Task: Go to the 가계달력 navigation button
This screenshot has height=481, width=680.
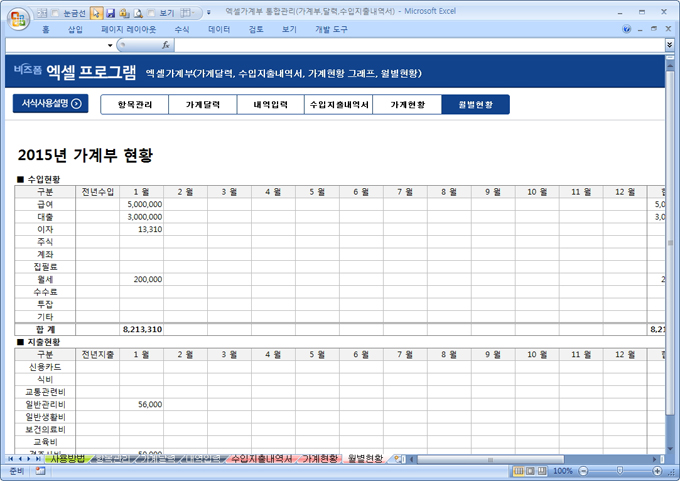Action: coord(203,104)
